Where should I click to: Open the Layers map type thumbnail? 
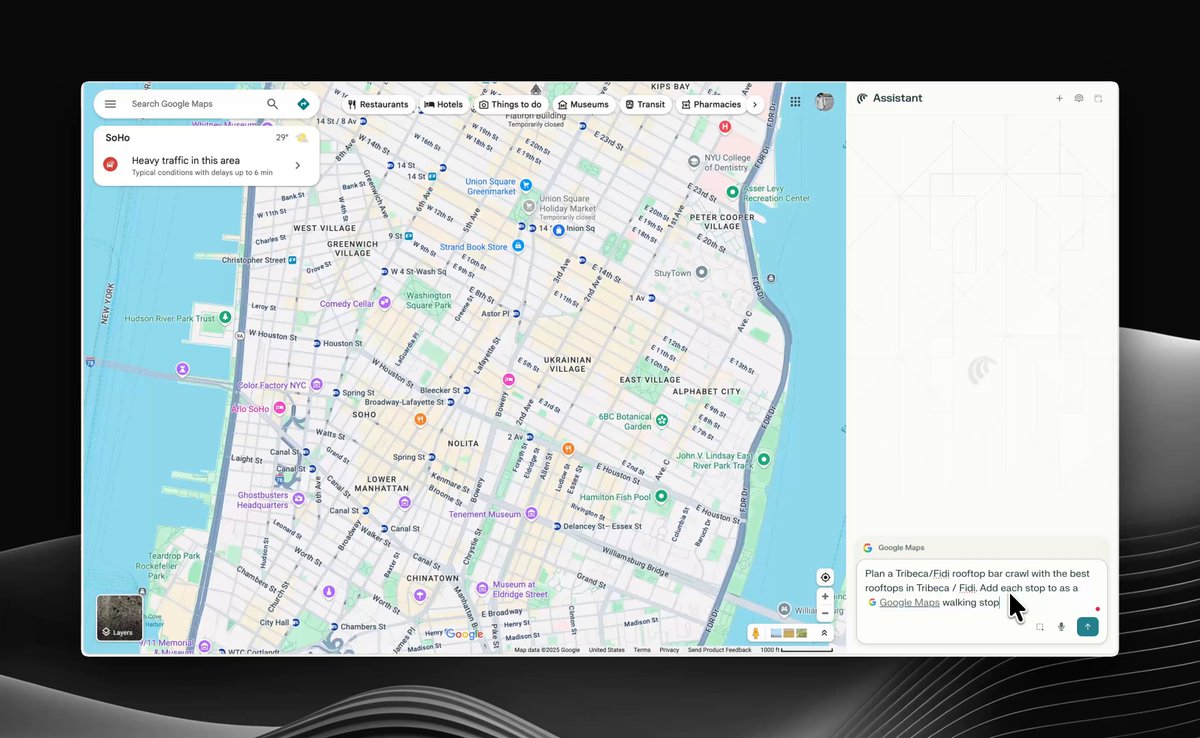click(119, 618)
